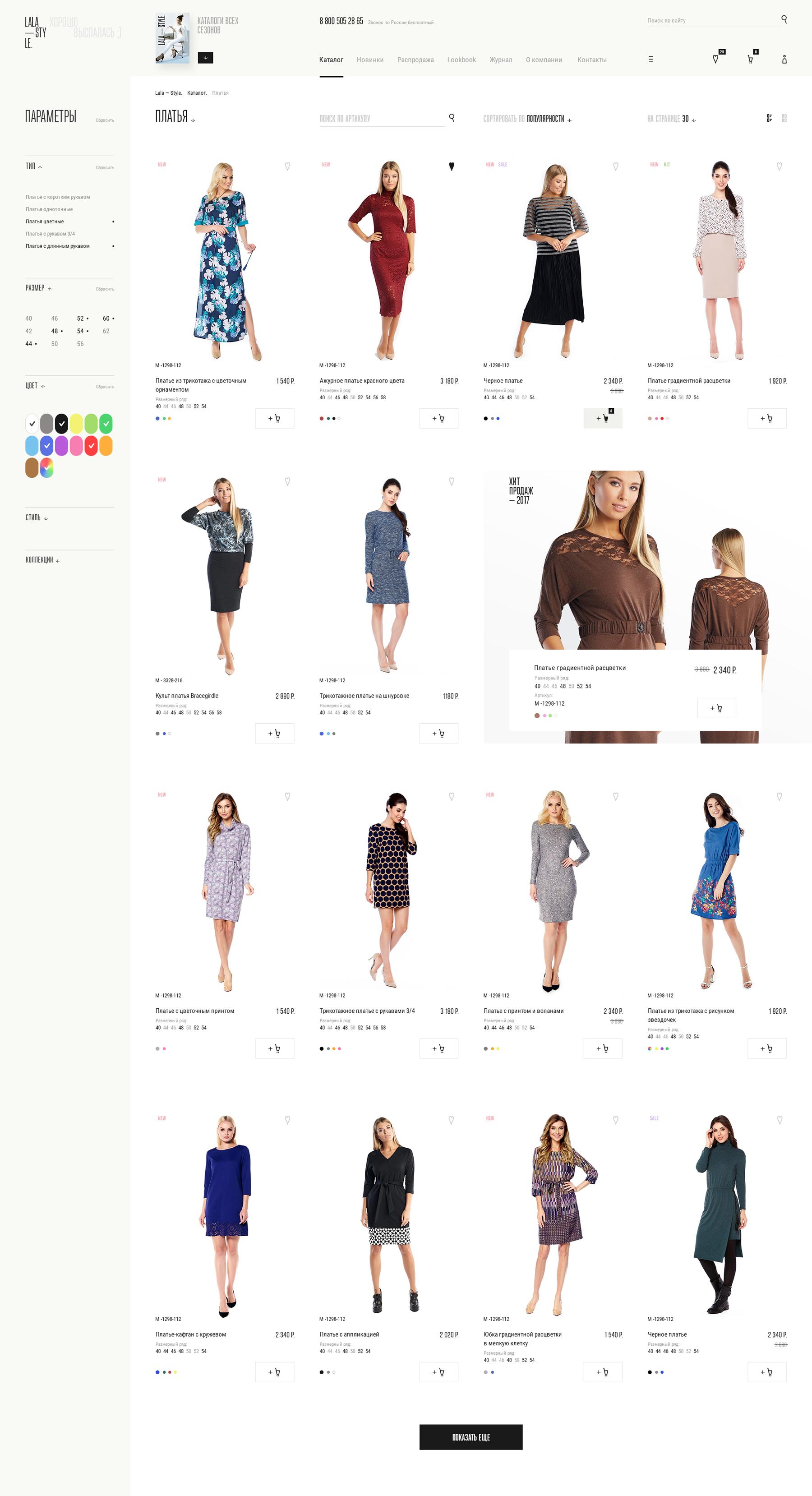Switch to list view layout icon

[769, 118]
